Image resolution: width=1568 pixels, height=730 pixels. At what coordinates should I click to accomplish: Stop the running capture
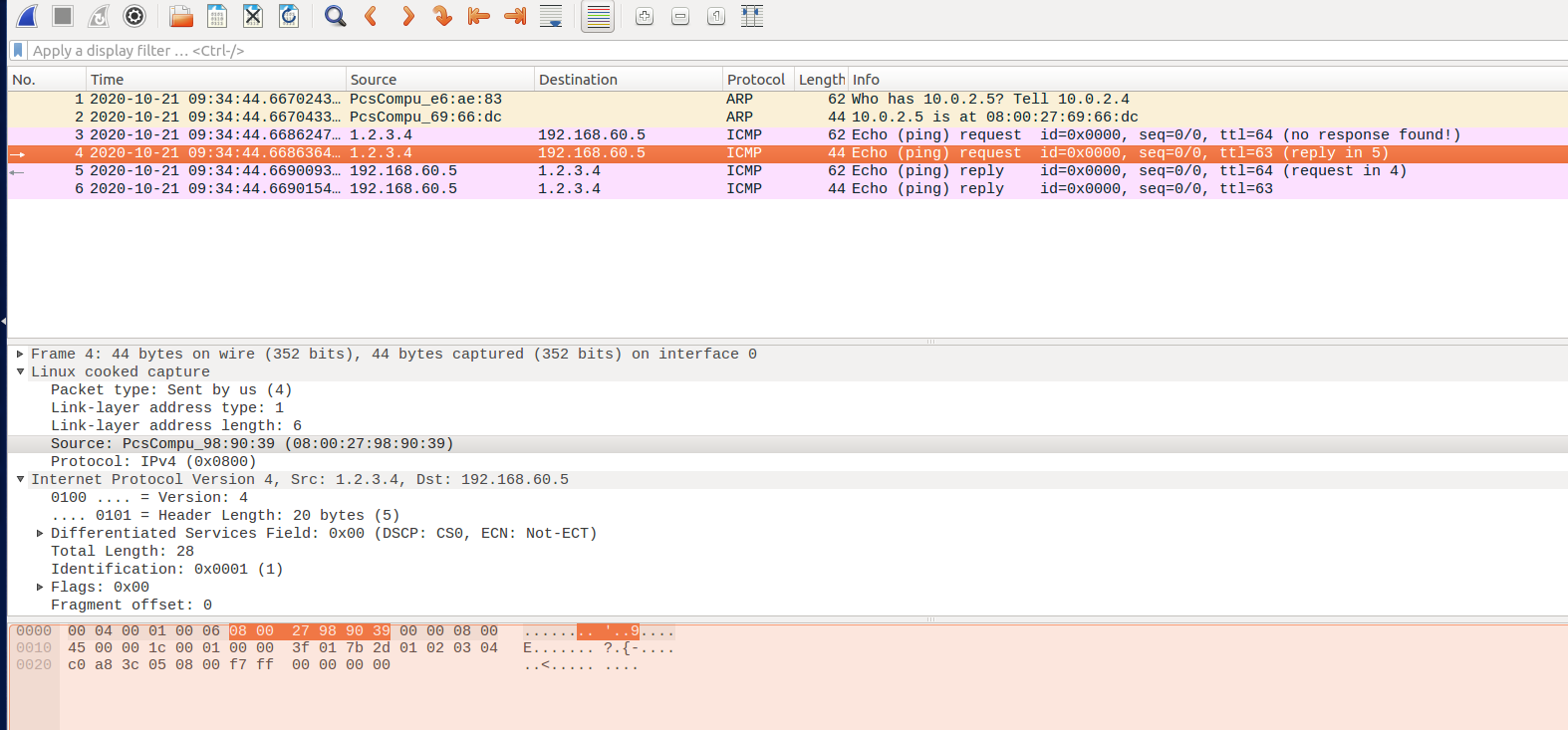tap(63, 16)
